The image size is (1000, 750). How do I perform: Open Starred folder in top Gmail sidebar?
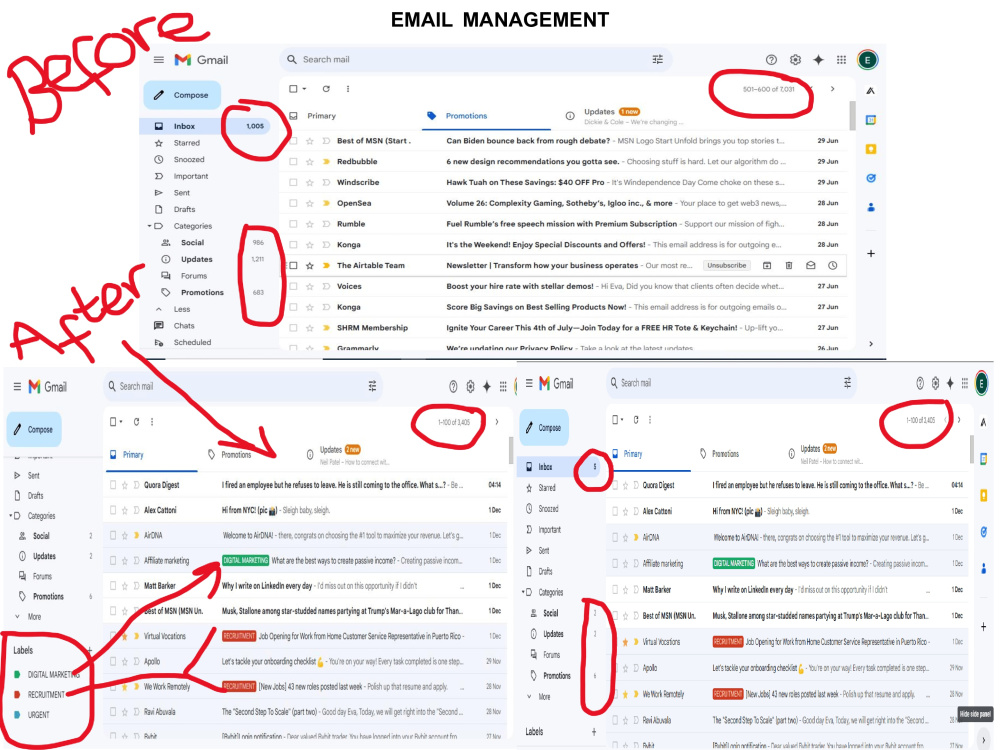pyautogui.click(x=186, y=143)
